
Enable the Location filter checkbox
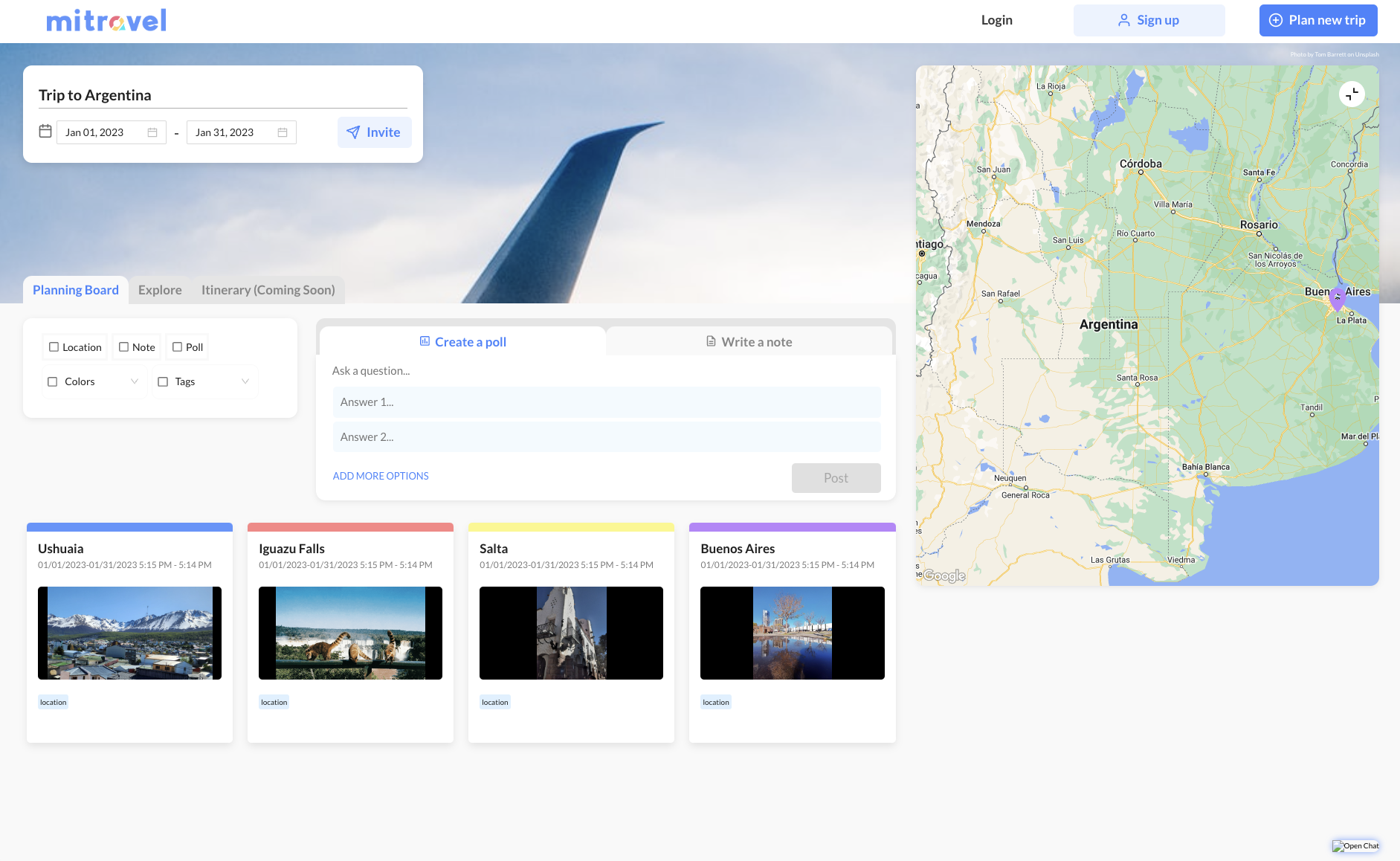(x=54, y=347)
